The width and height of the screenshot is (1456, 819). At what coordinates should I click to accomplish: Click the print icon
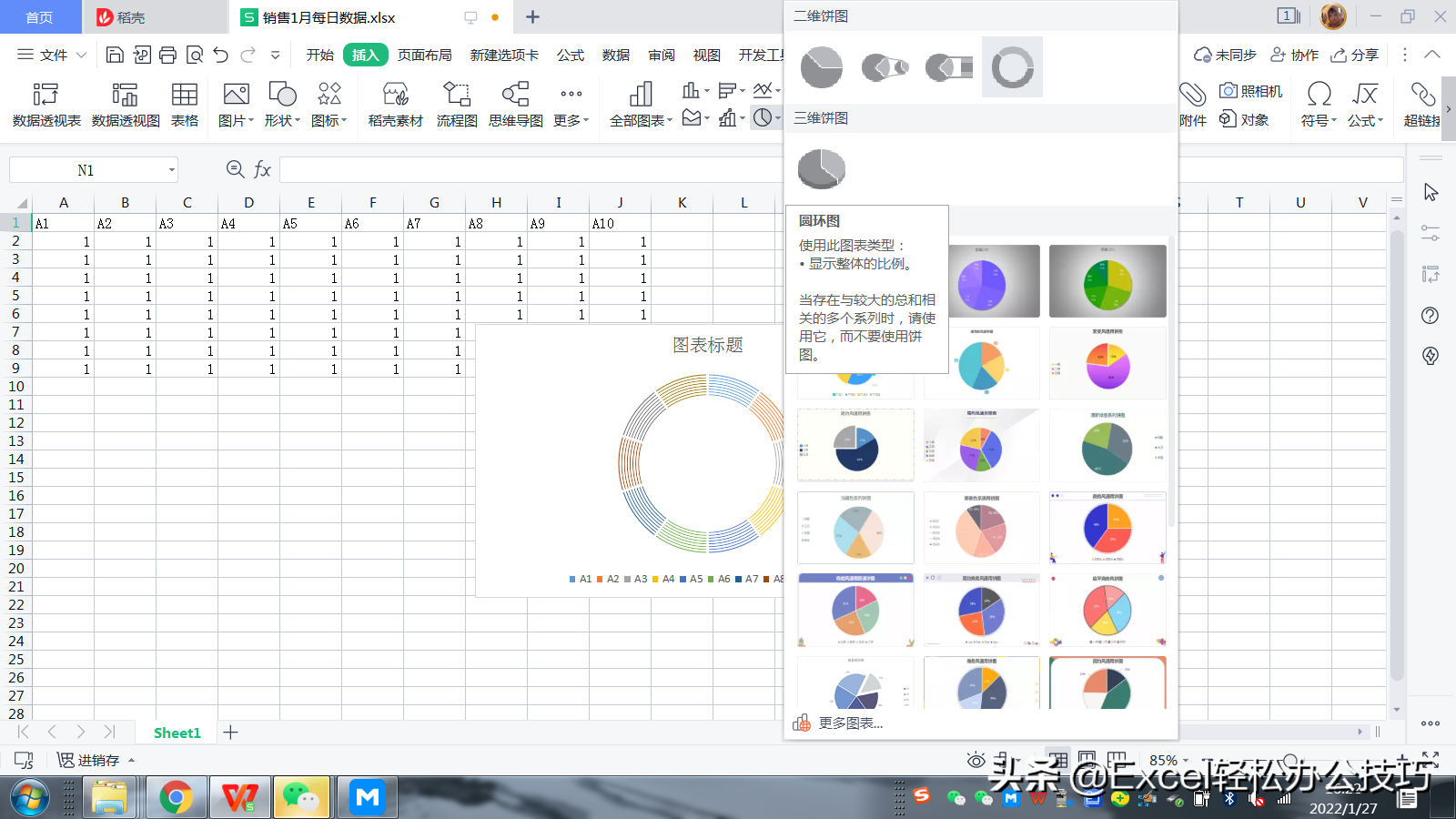click(167, 55)
